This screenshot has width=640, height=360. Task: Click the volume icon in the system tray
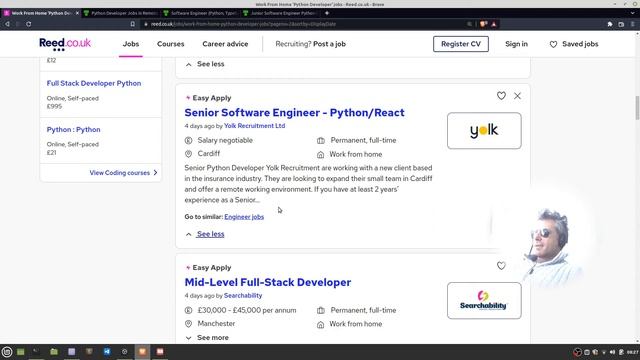[x=612, y=352]
